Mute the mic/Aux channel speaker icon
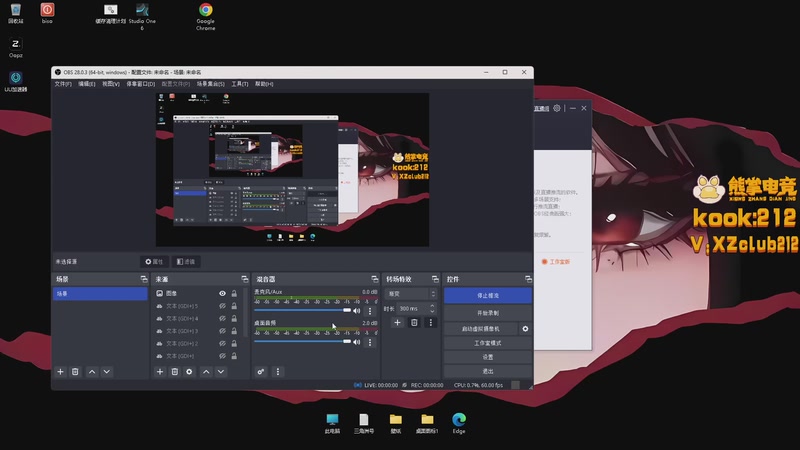800x450 pixels. (x=357, y=311)
